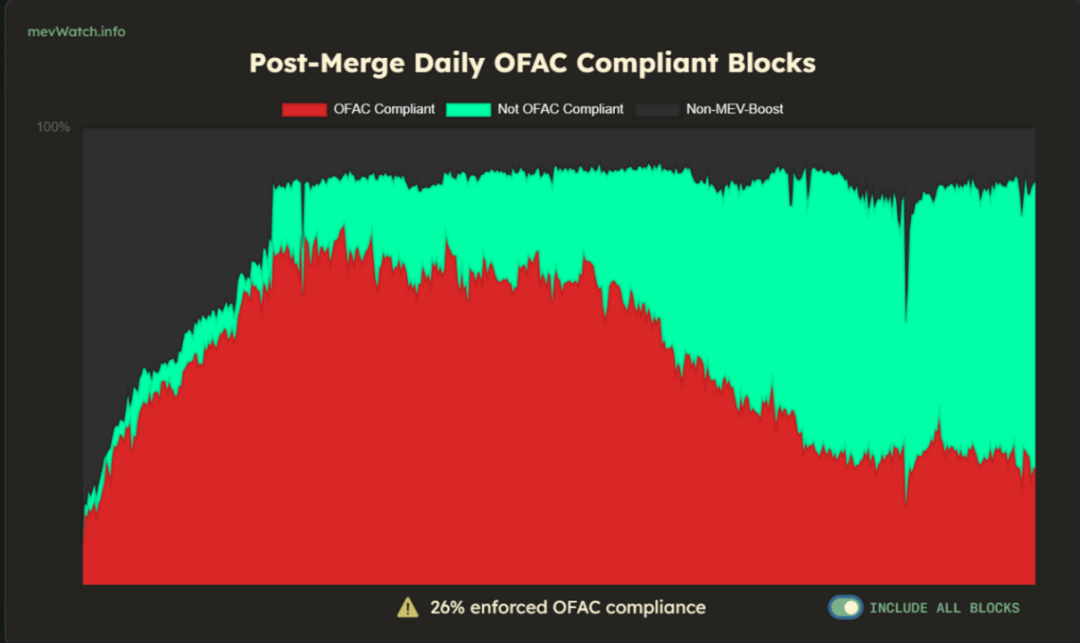The height and width of the screenshot is (643, 1080).
Task: Click the chart title Post-Merge Daily OFAC Compliant Blocks
Action: (532, 63)
